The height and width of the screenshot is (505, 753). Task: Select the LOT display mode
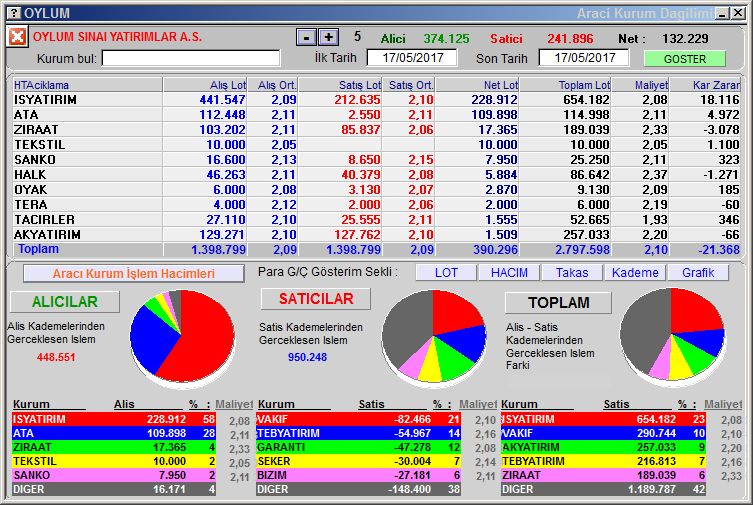pos(446,273)
